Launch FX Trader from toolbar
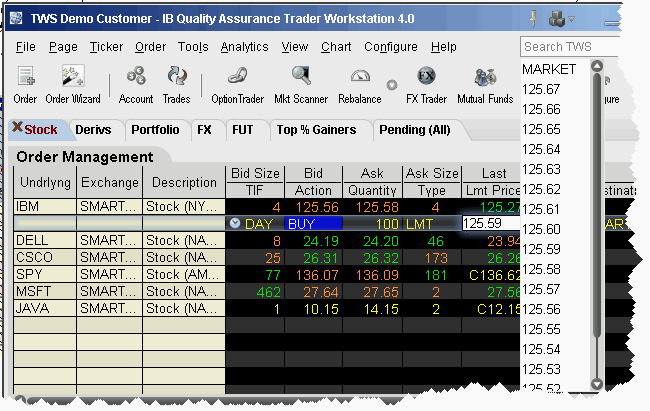The height and width of the screenshot is (411, 650). point(427,85)
